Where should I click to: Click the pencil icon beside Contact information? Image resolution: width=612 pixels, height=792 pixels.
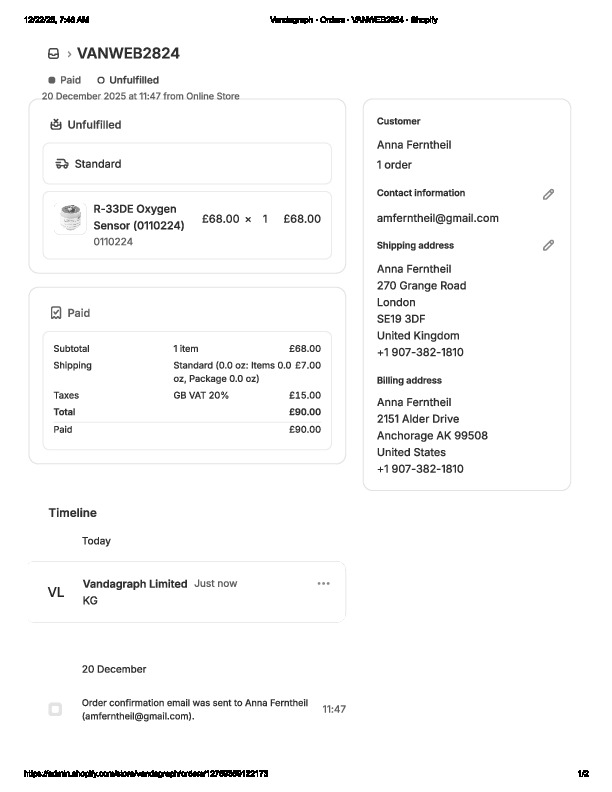[x=548, y=194]
